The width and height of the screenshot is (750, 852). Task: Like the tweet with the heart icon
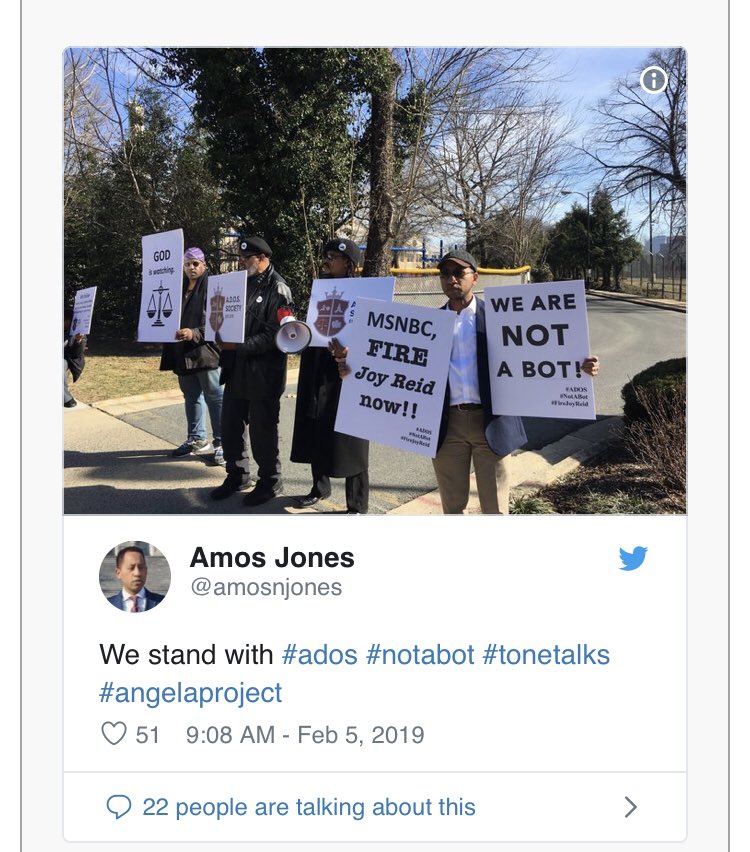[x=114, y=734]
